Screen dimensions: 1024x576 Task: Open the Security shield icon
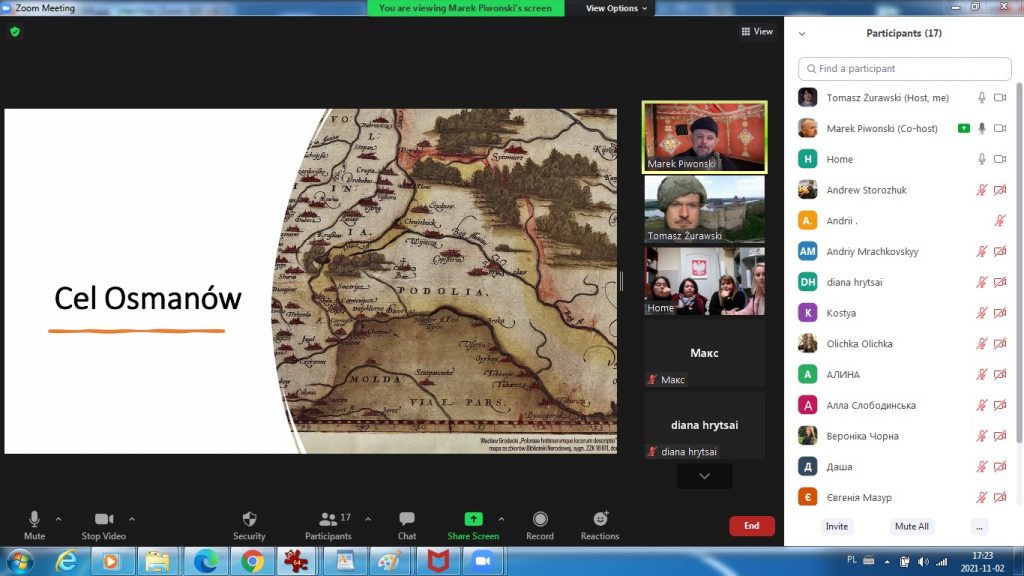pos(249,519)
